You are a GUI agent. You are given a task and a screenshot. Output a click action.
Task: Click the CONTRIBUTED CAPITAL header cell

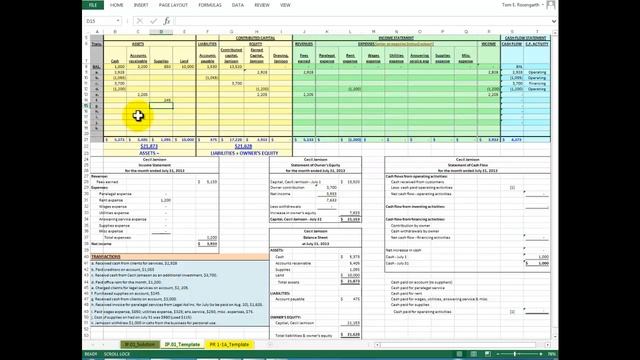coord(256,38)
